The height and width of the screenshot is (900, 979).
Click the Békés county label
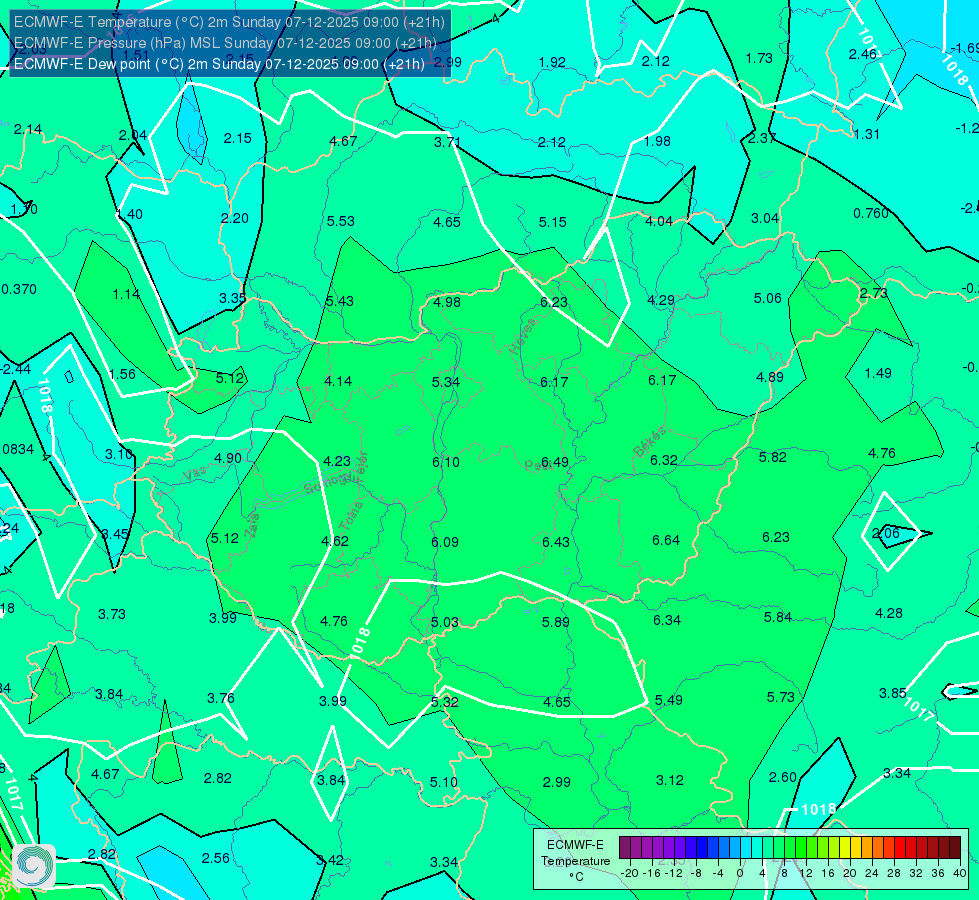649,442
